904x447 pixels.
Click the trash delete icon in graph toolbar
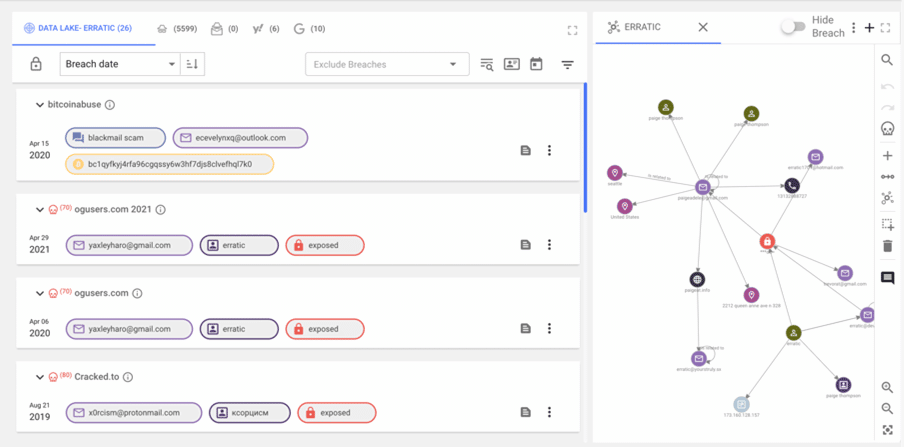887,246
